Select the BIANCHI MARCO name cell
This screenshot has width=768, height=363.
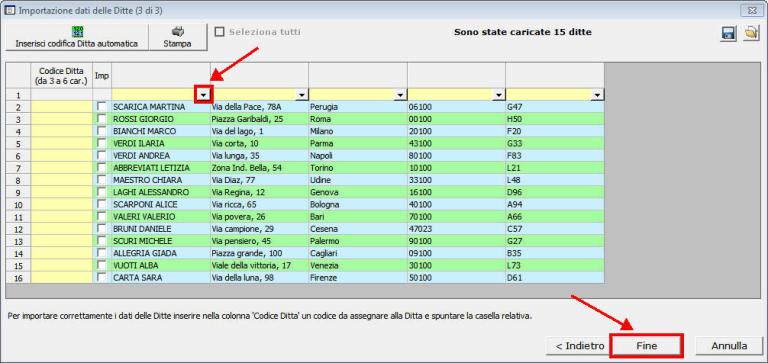(161, 131)
